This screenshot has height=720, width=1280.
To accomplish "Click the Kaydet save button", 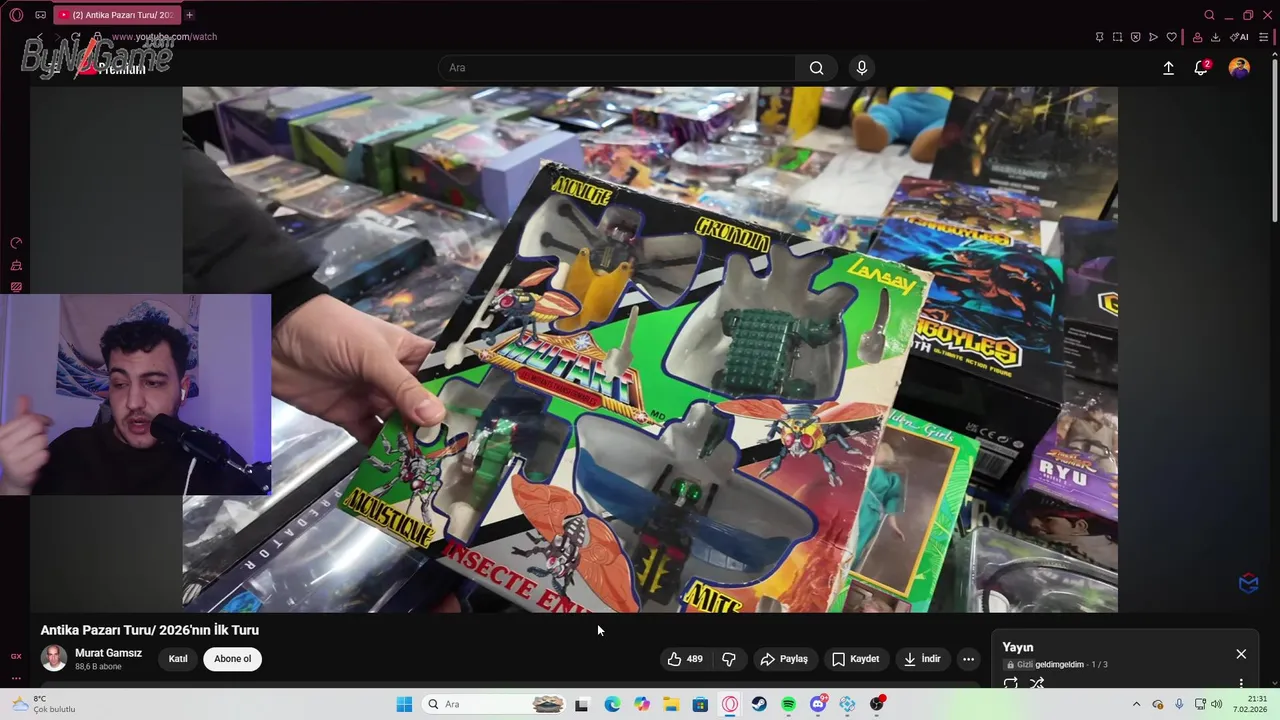I will pos(856,659).
